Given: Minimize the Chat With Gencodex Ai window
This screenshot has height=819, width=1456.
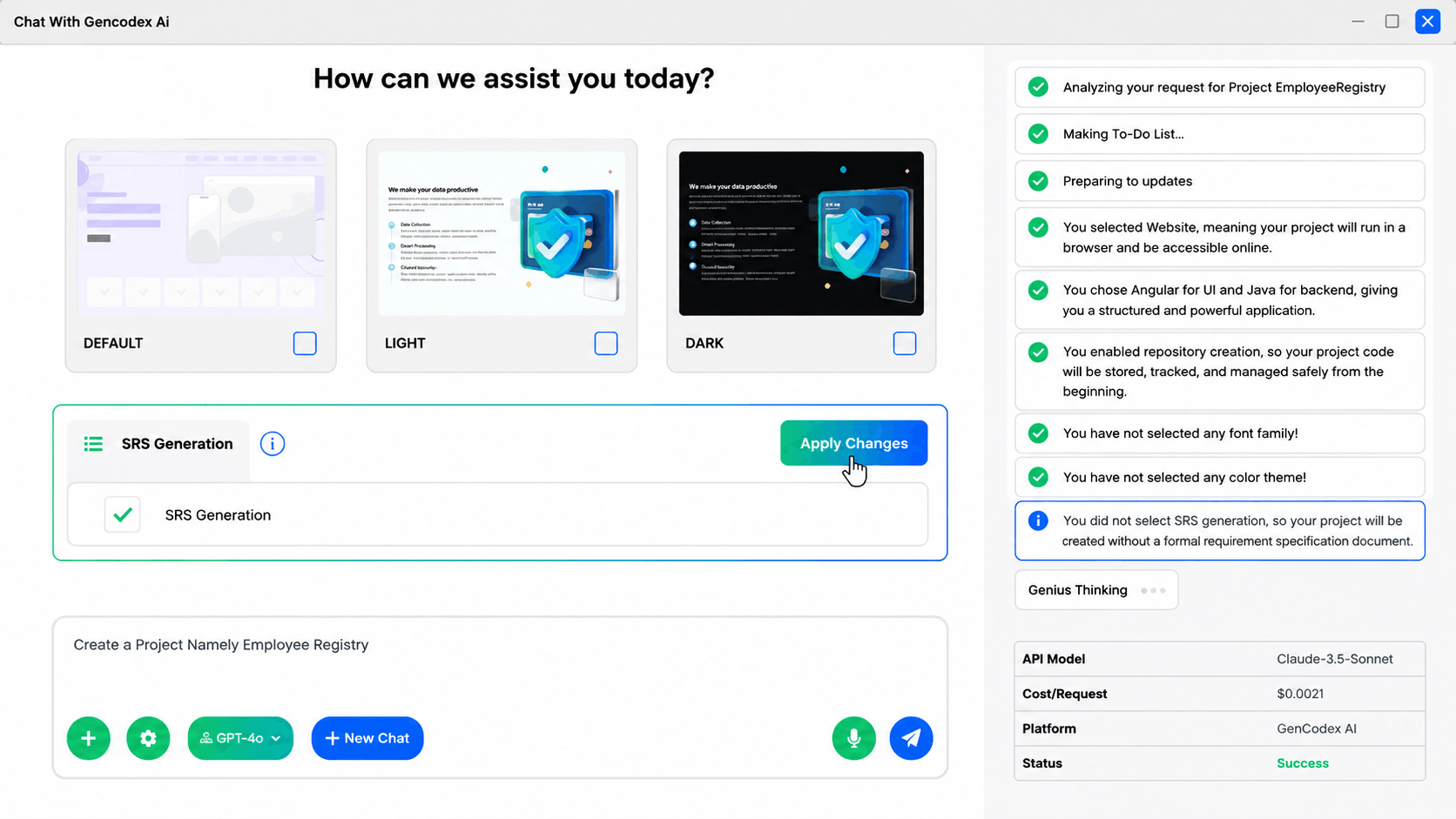Looking at the screenshot, I should tap(1358, 21).
